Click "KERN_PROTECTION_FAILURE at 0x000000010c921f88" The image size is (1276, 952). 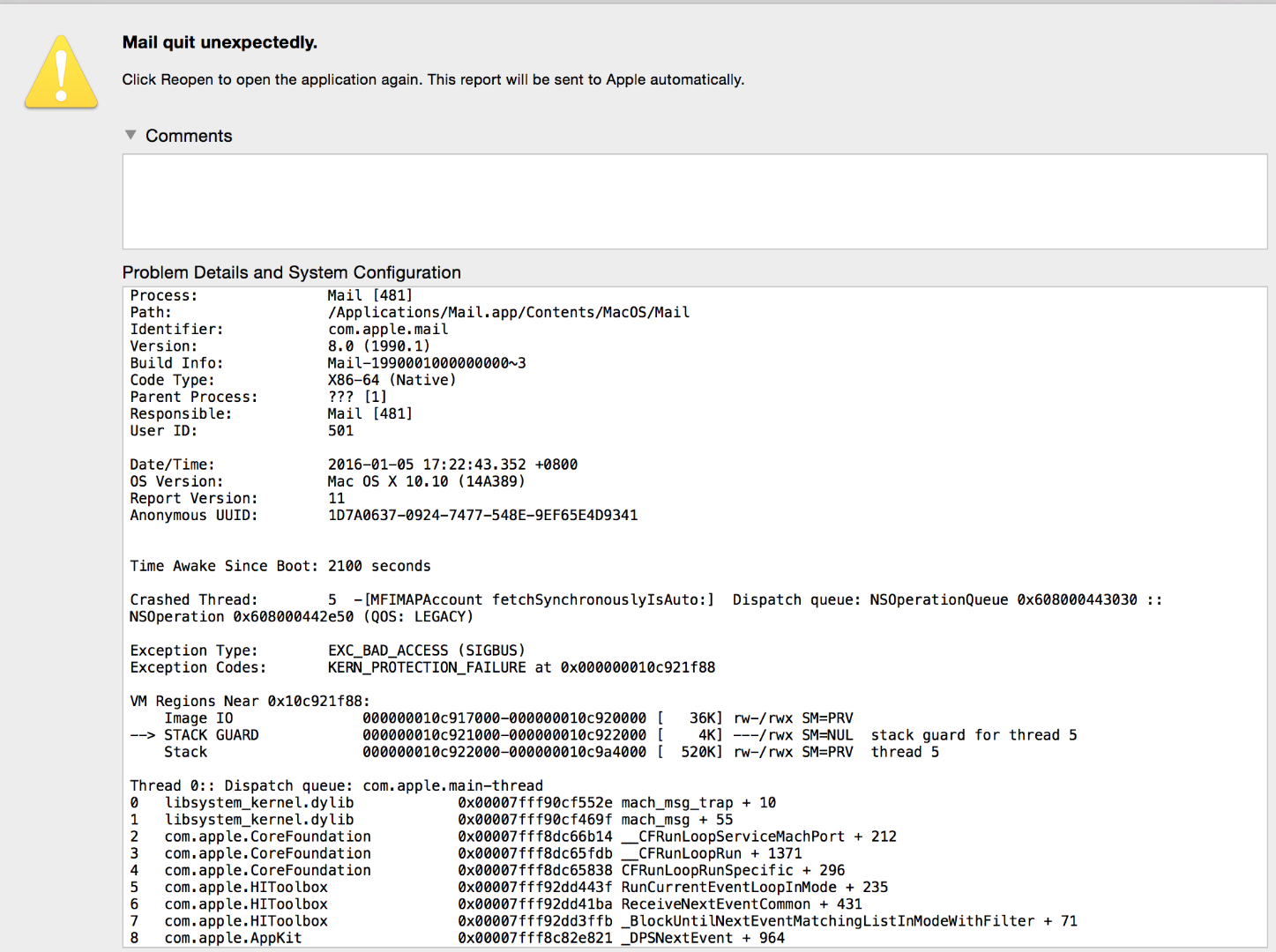[521, 667]
